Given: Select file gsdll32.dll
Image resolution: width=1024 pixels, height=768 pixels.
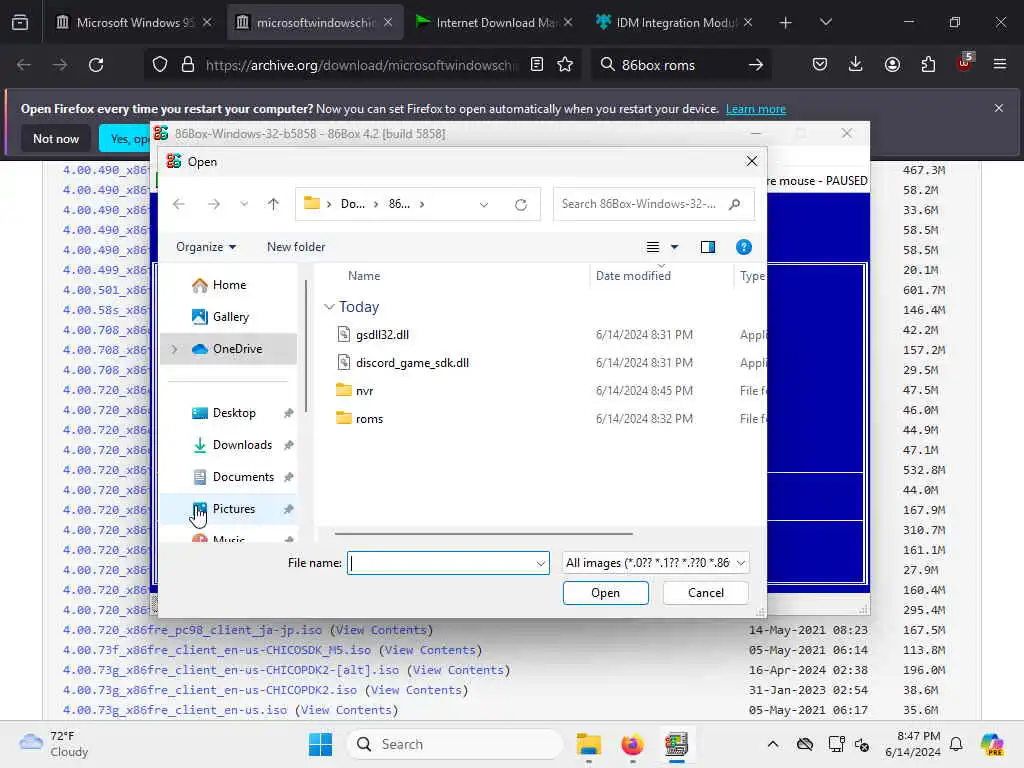Looking at the screenshot, I should tap(382, 334).
